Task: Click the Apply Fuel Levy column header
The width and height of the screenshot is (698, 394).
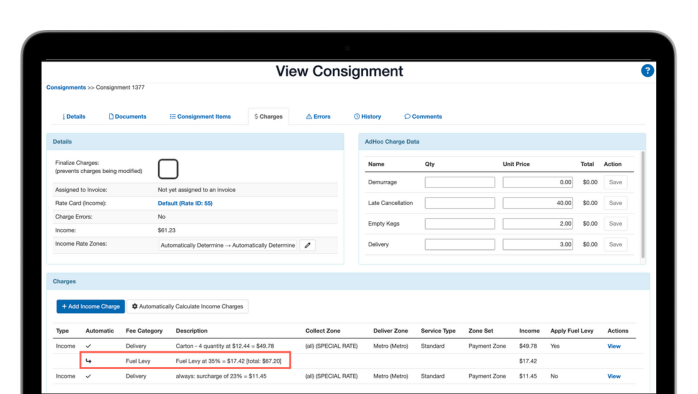Action: [x=572, y=331]
